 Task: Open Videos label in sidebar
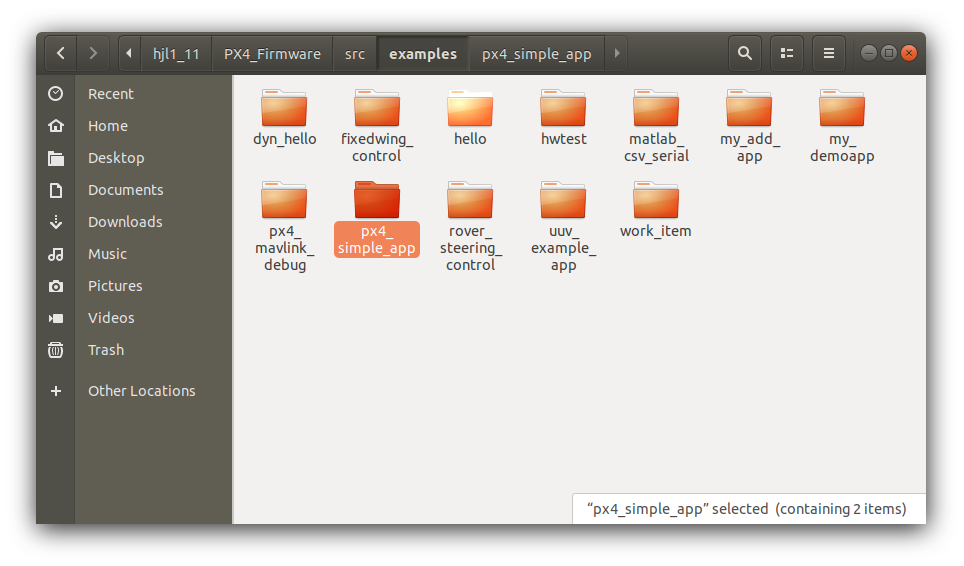[111, 318]
